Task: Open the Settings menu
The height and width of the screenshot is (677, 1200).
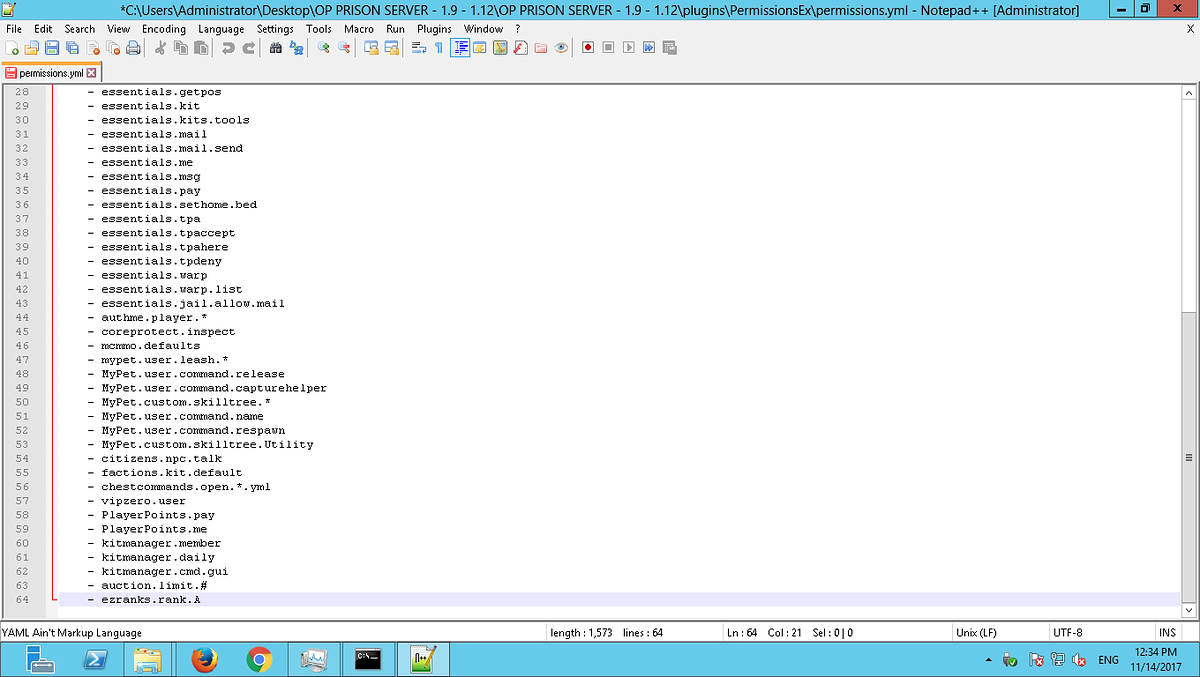Action: tap(275, 29)
